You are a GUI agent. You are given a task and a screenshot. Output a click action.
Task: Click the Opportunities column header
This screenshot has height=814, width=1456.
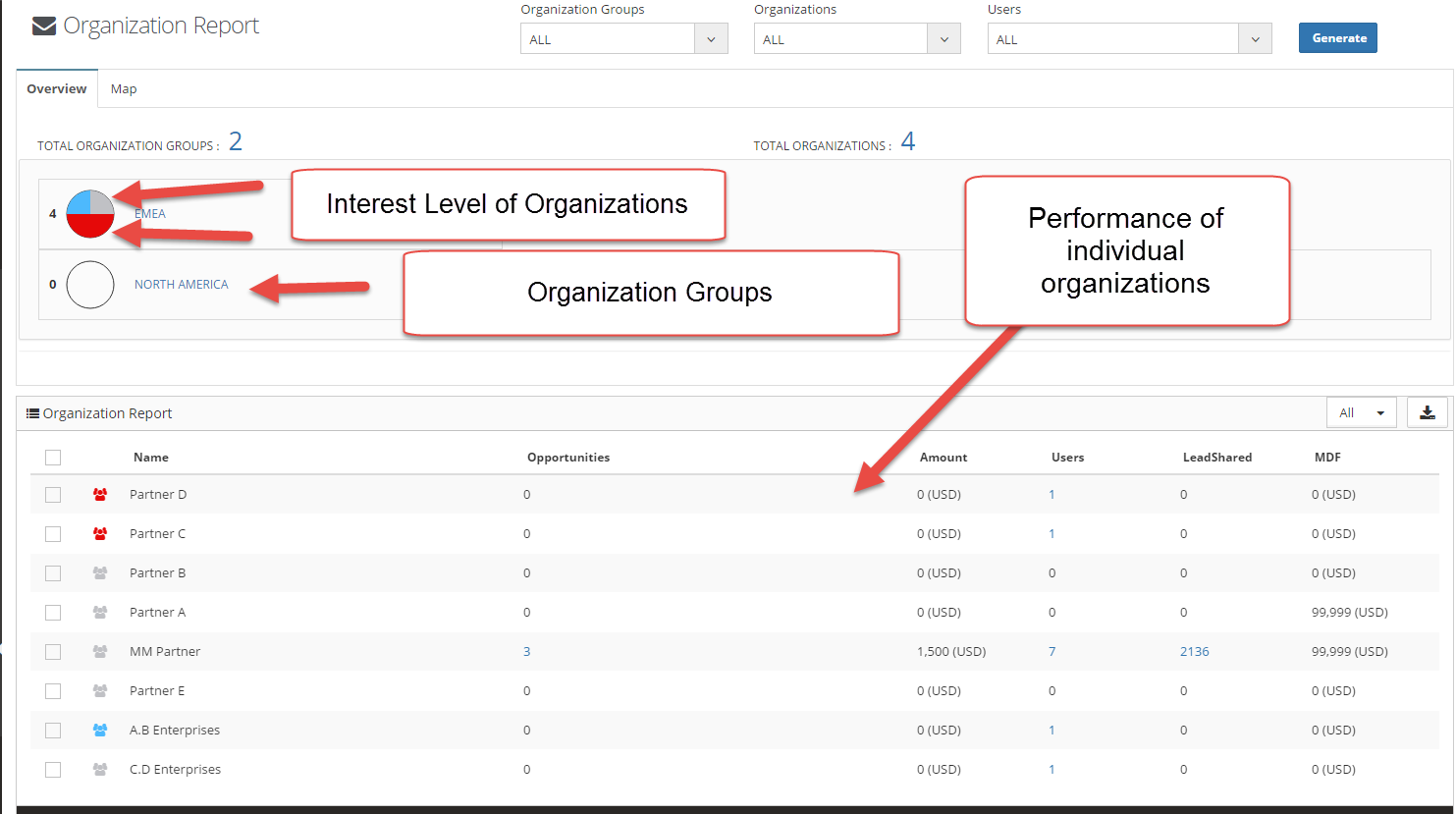click(x=568, y=458)
